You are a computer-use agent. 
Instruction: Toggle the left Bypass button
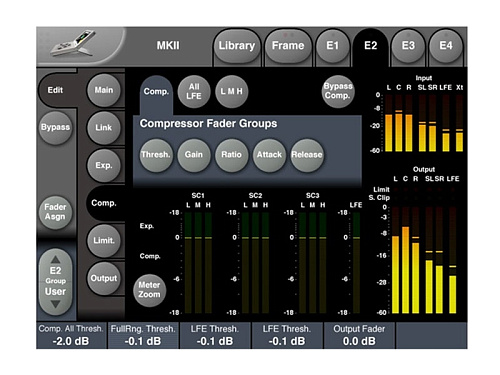coord(55,127)
